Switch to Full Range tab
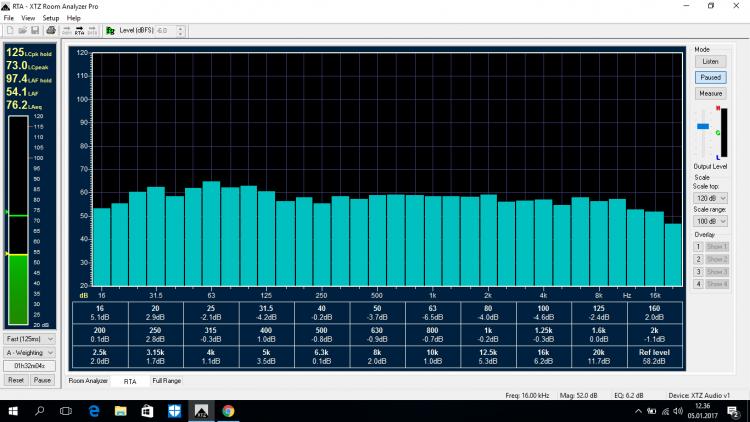 click(166, 381)
